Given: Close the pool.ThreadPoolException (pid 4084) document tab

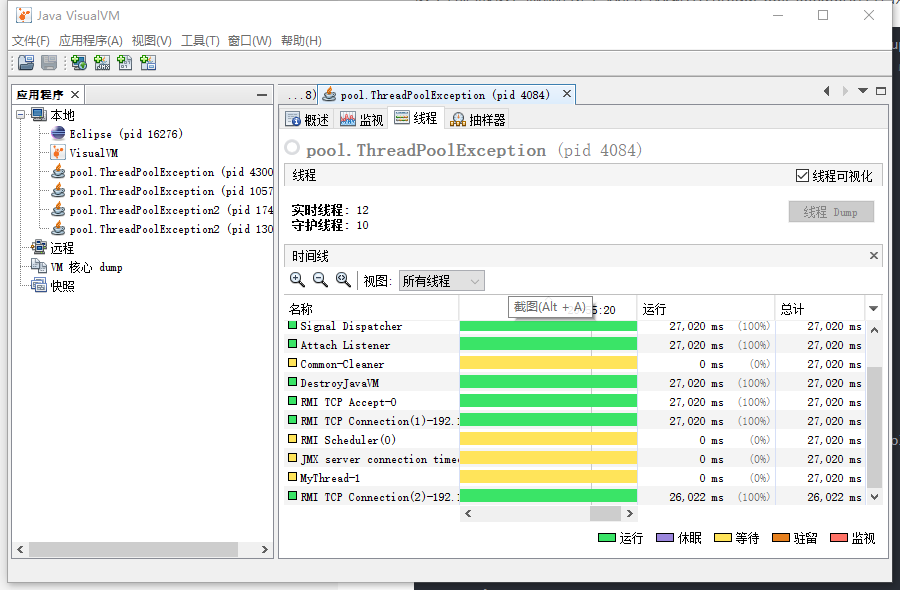Looking at the screenshot, I should 567,94.
